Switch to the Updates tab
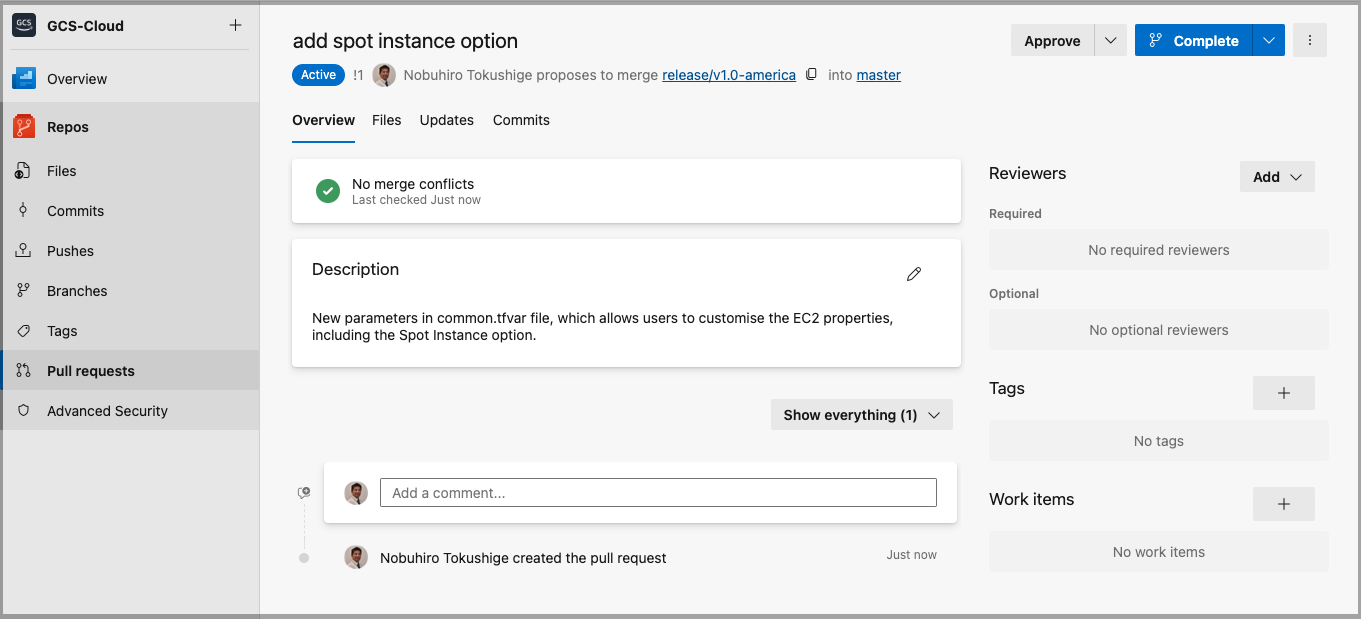Screen dimensions: 1361x619 [446, 120]
